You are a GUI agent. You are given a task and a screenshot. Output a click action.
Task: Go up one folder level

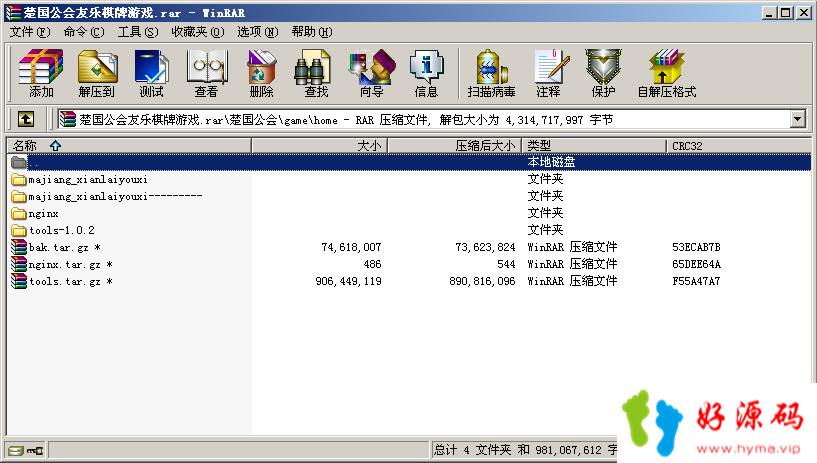tap(26, 119)
